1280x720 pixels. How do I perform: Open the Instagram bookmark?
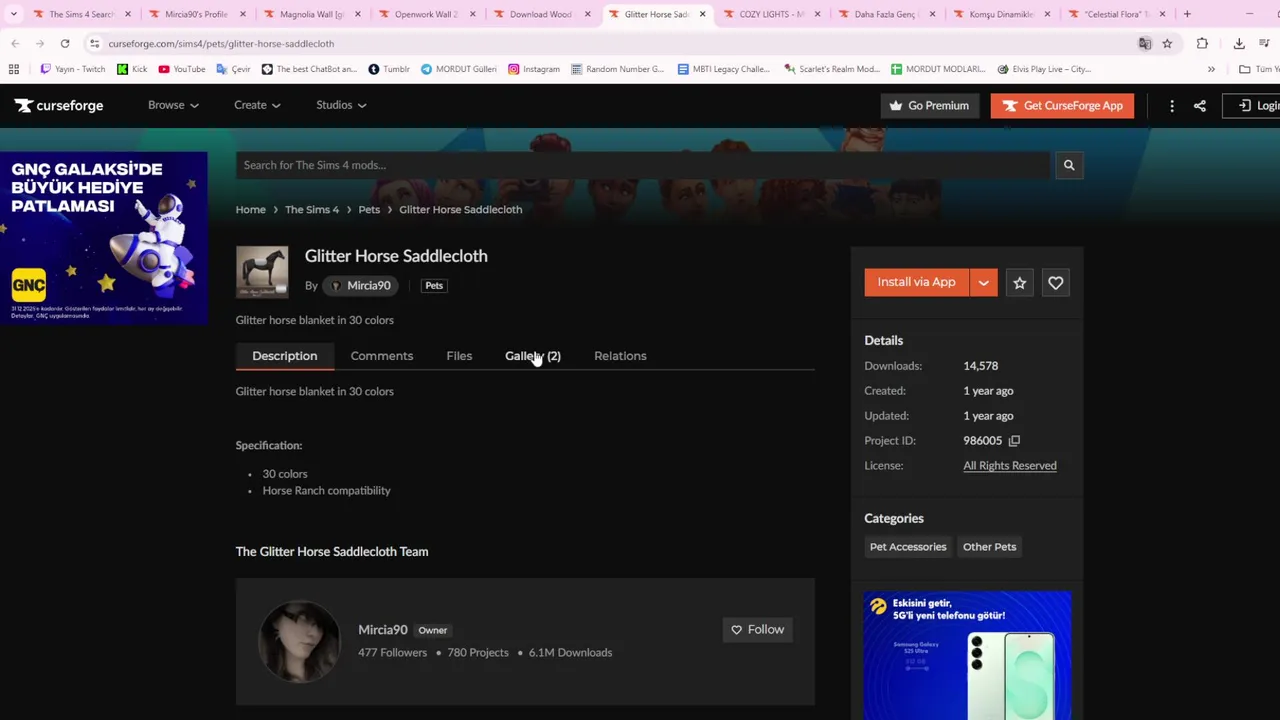pyautogui.click(x=533, y=69)
